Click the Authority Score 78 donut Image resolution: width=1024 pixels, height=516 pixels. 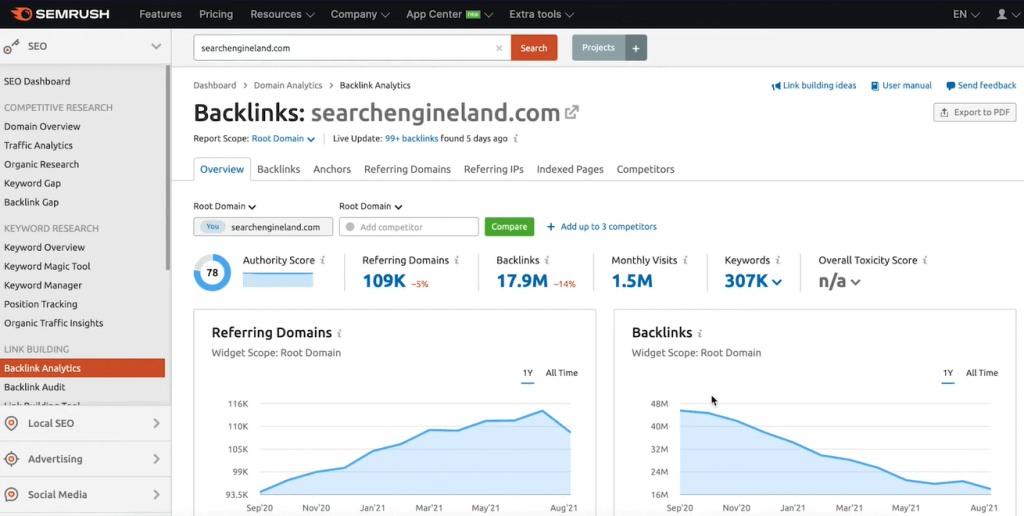tap(212, 272)
